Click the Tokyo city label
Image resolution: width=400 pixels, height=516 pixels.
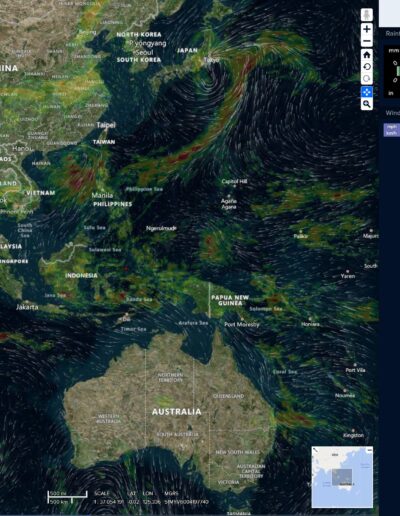click(212, 60)
